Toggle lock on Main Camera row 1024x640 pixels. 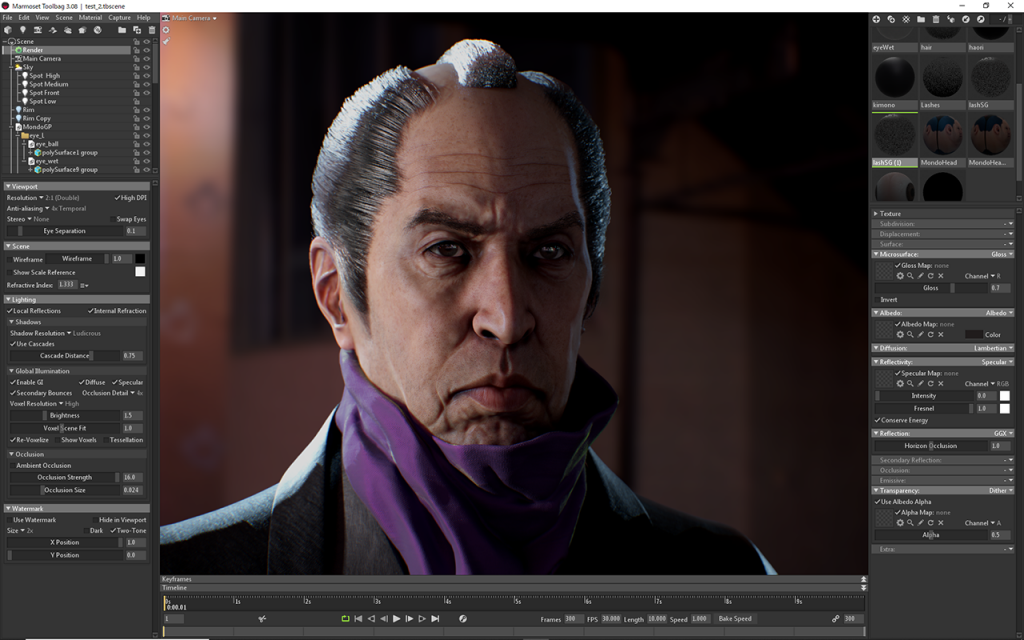(x=136, y=59)
